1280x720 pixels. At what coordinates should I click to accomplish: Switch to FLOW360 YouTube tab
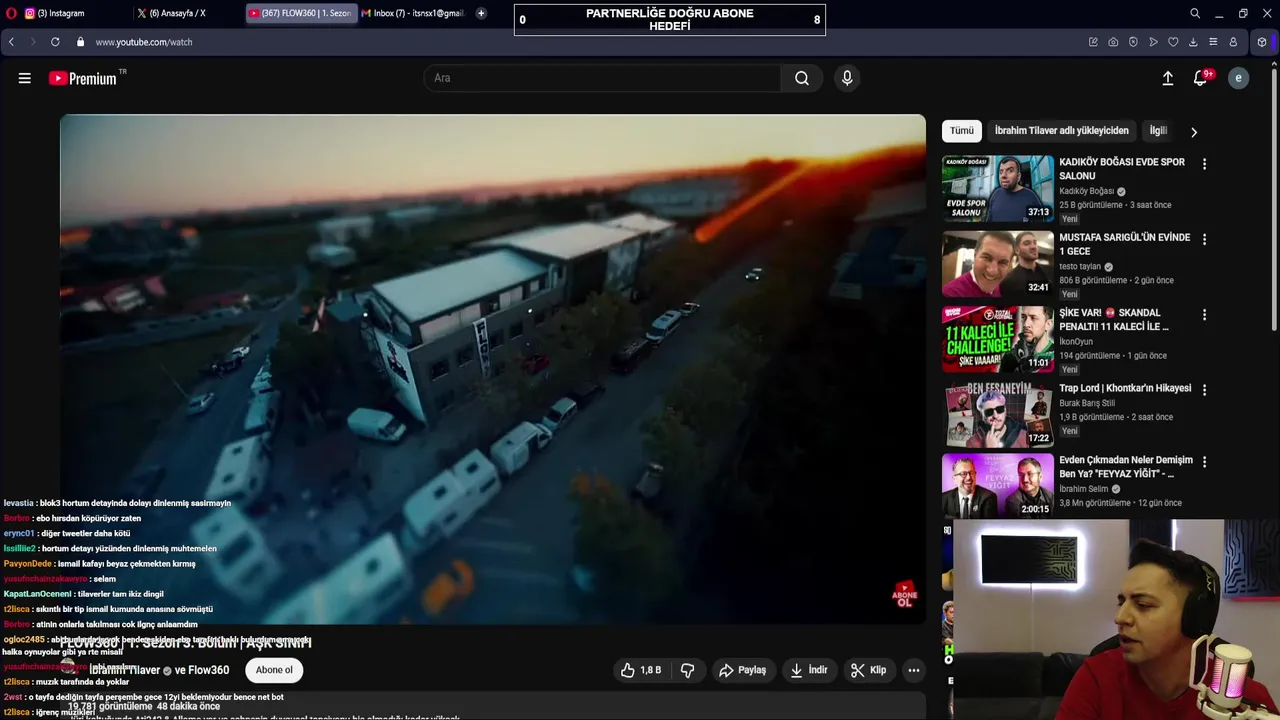300,13
